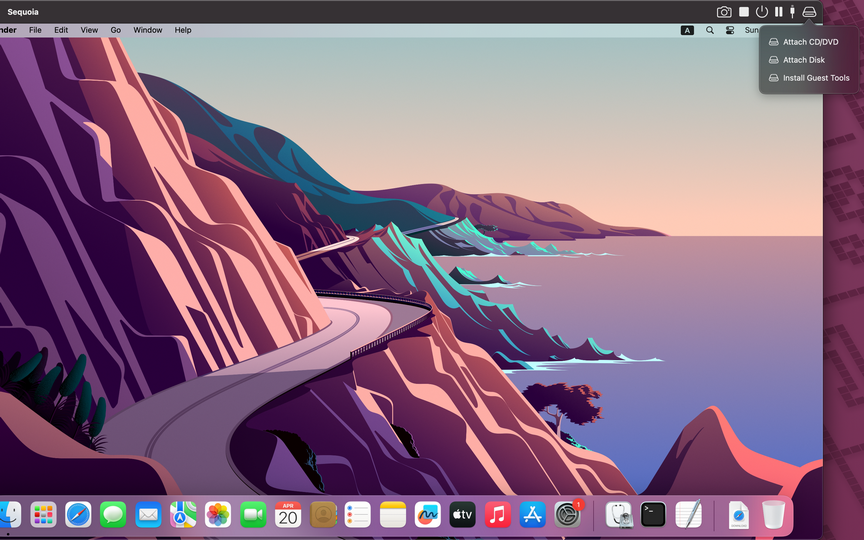Open Mail from the Dock
This screenshot has height=540, width=864.
tap(148, 515)
